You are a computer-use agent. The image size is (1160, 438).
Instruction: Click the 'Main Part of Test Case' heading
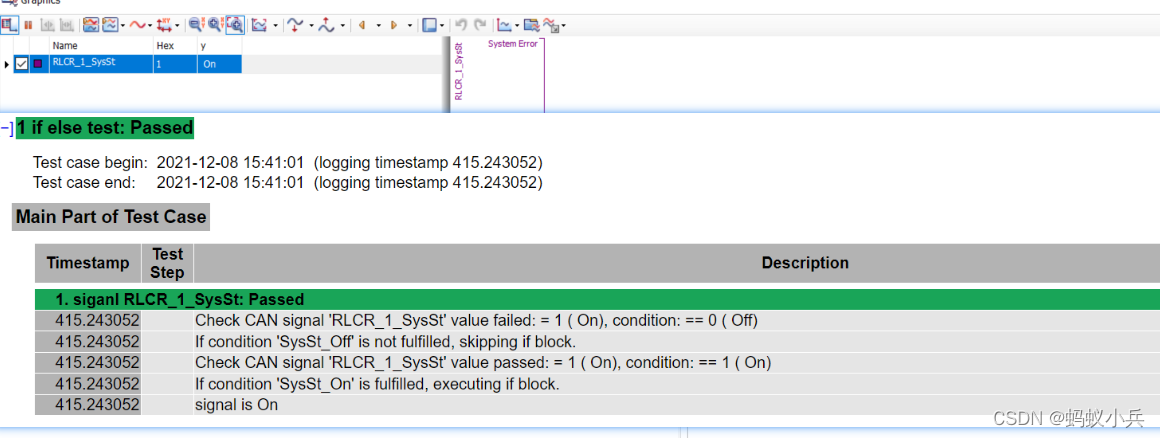coord(111,217)
